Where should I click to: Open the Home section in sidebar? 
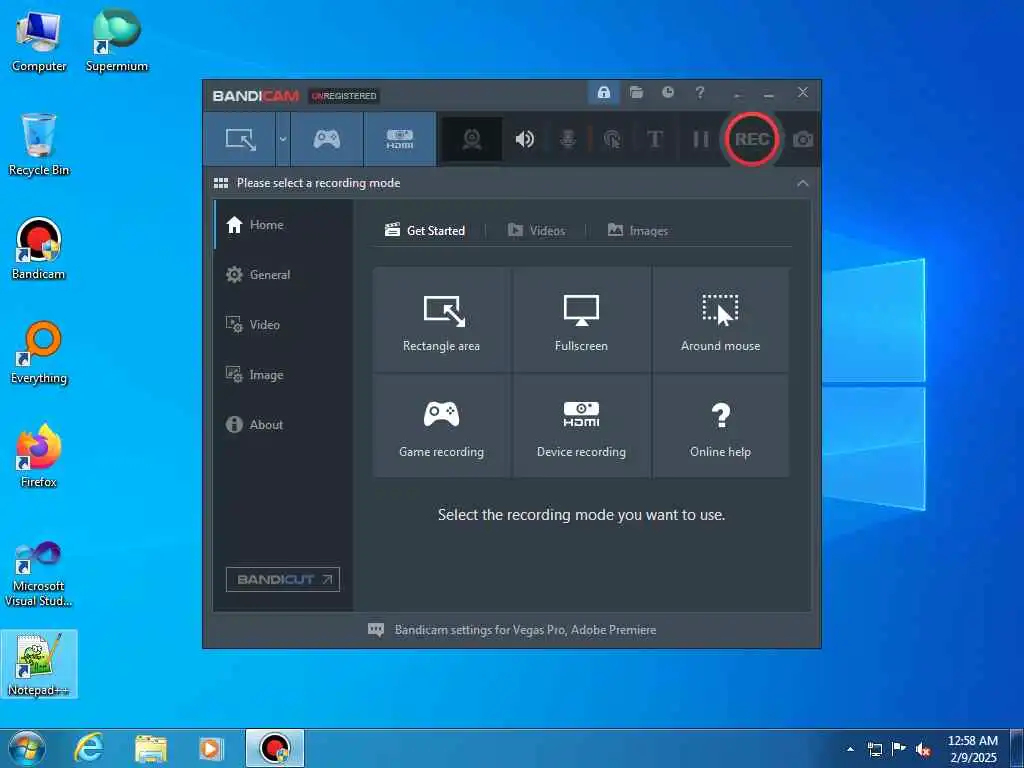click(x=283, y=225)
